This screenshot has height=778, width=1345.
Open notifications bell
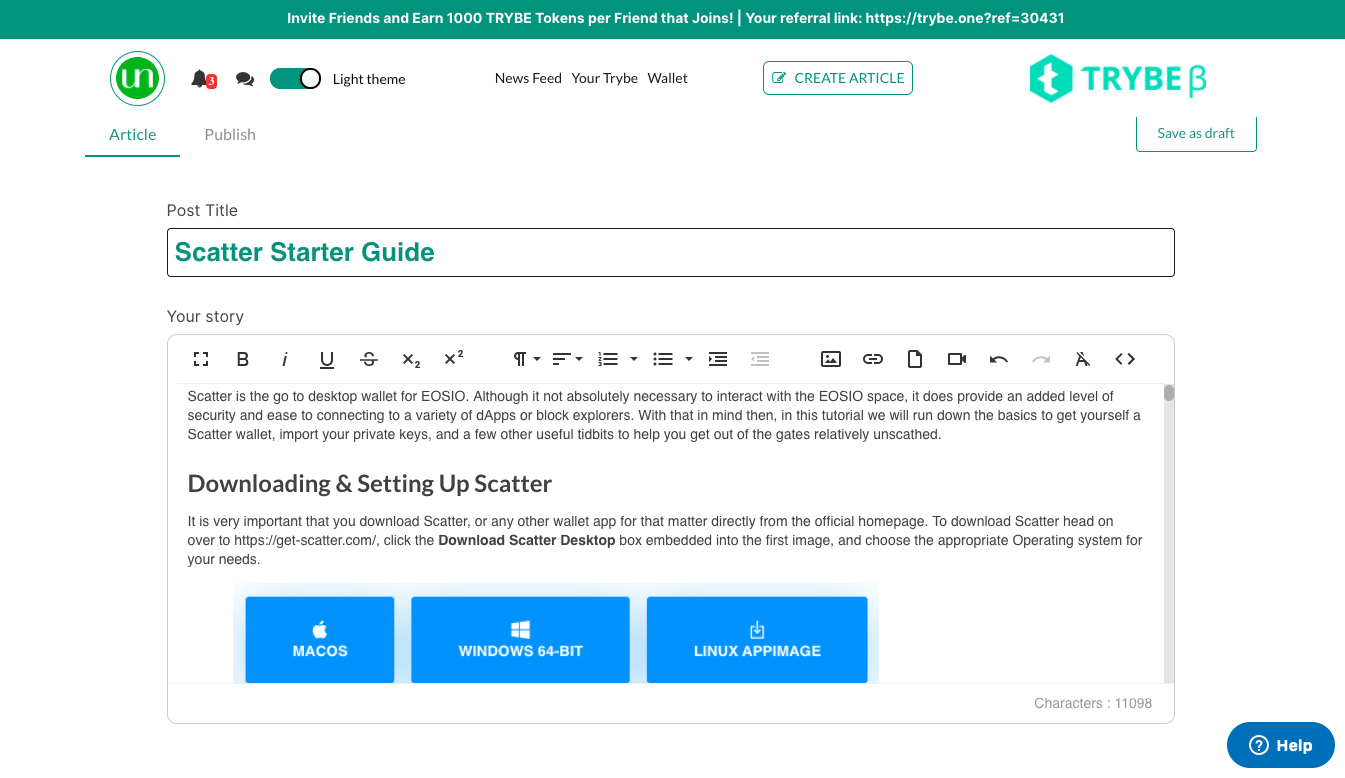(201, 78)
